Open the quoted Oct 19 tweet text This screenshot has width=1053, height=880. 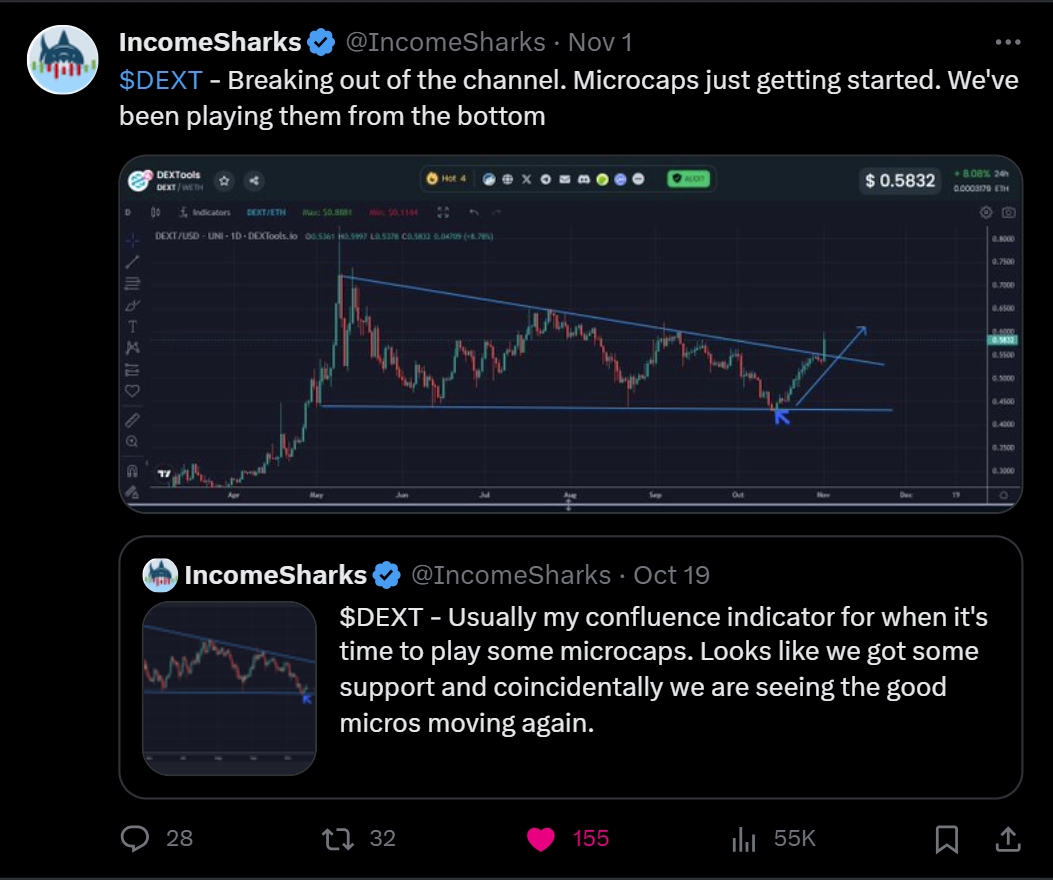tap(663, 670)
